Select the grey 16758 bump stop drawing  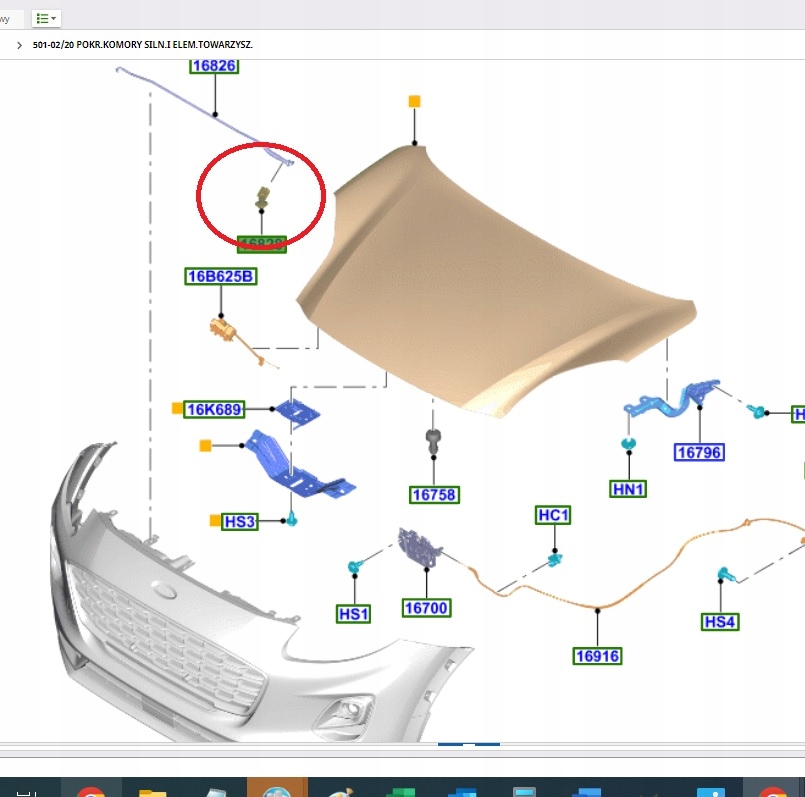click(x=433, y=441)
